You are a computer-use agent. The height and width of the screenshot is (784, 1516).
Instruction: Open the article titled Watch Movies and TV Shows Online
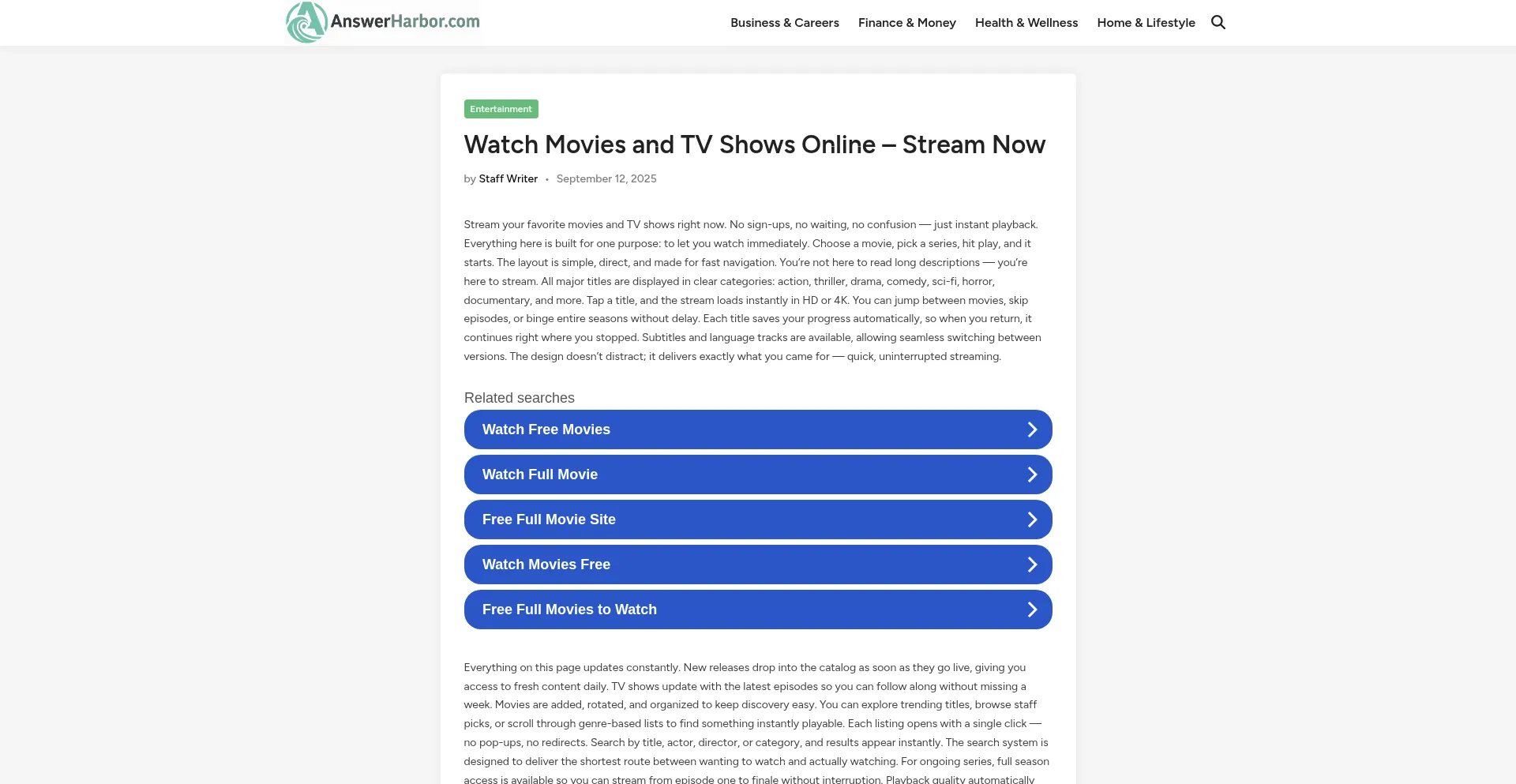coord(754,144)
